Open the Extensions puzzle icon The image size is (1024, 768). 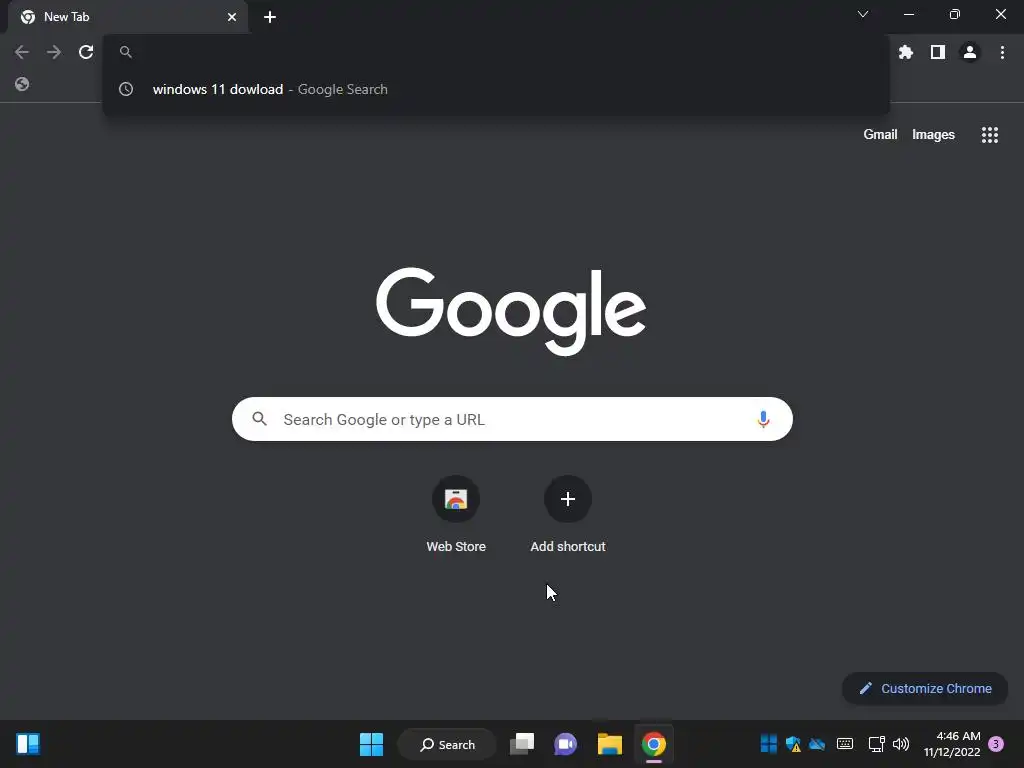tap(906, 52)
